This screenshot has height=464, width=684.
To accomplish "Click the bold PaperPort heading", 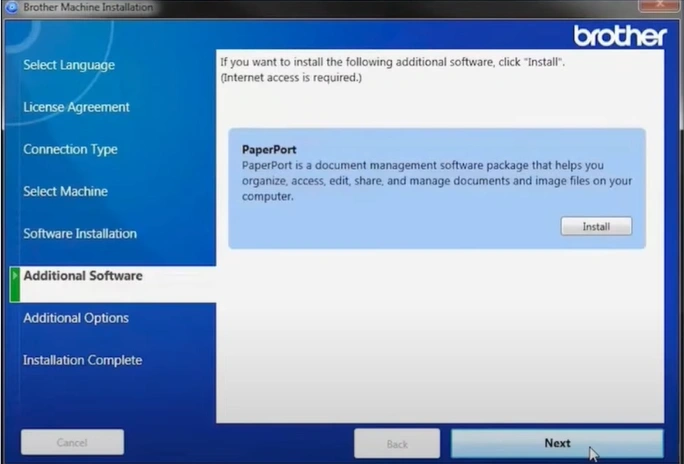I will coord(270,149).
